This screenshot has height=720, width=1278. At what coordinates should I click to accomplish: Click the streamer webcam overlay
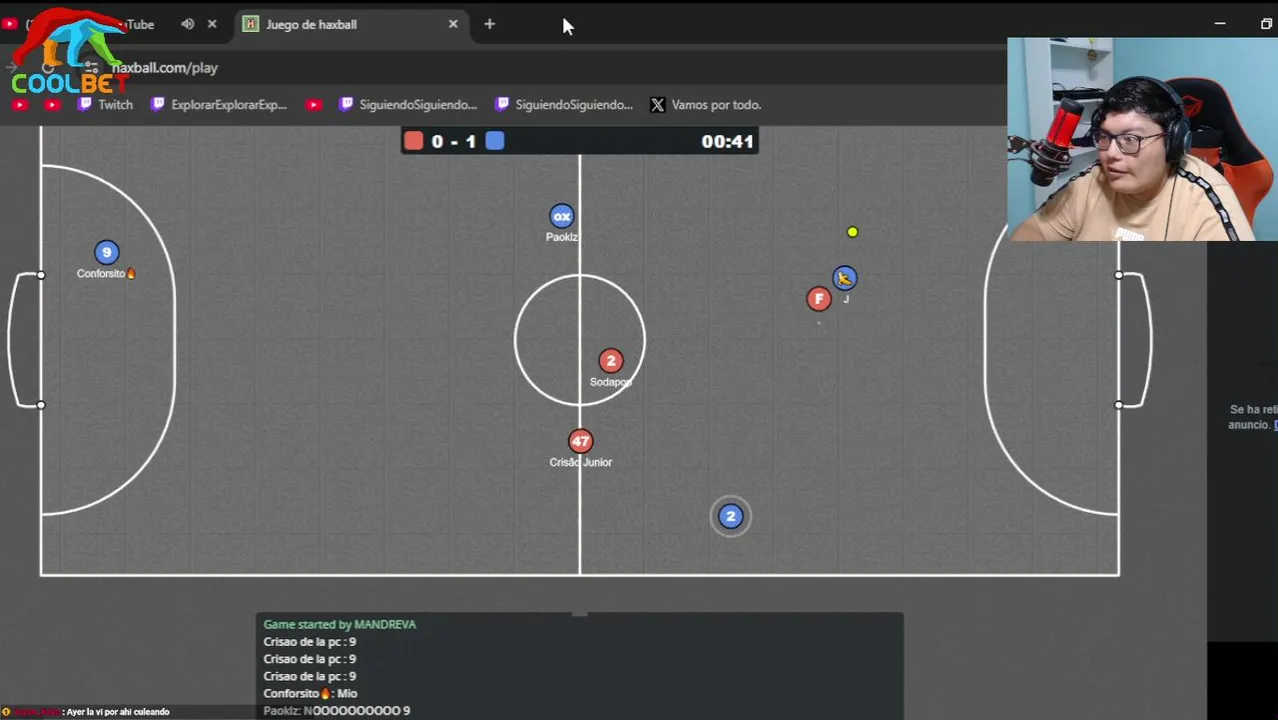pyautogui.click(x=1142, y=140)
